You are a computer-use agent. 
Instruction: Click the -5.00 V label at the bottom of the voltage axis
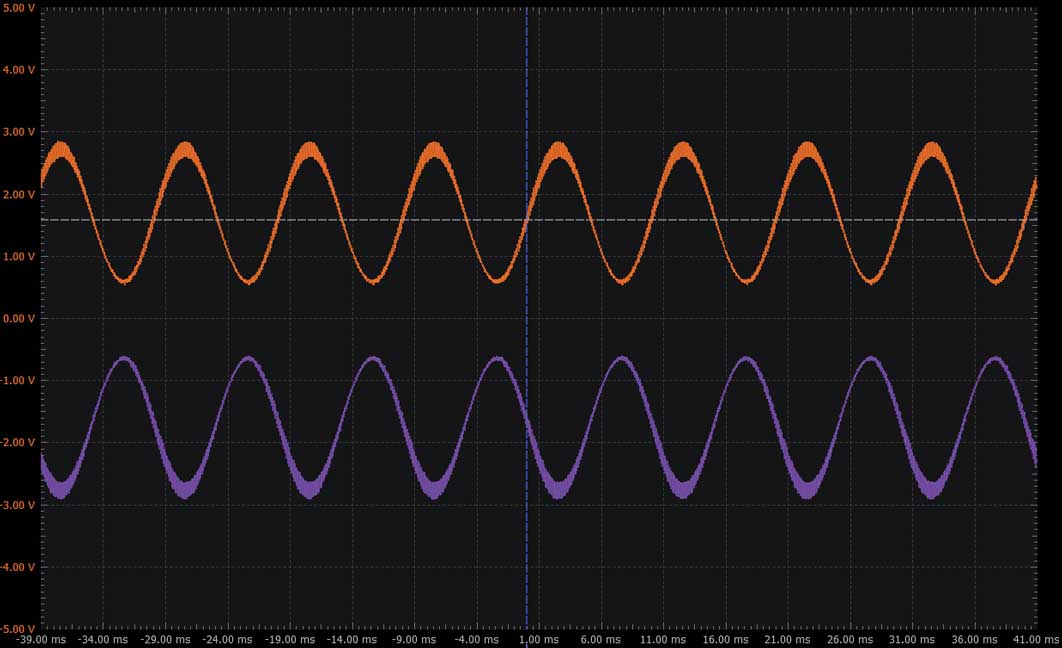(18, 628)
